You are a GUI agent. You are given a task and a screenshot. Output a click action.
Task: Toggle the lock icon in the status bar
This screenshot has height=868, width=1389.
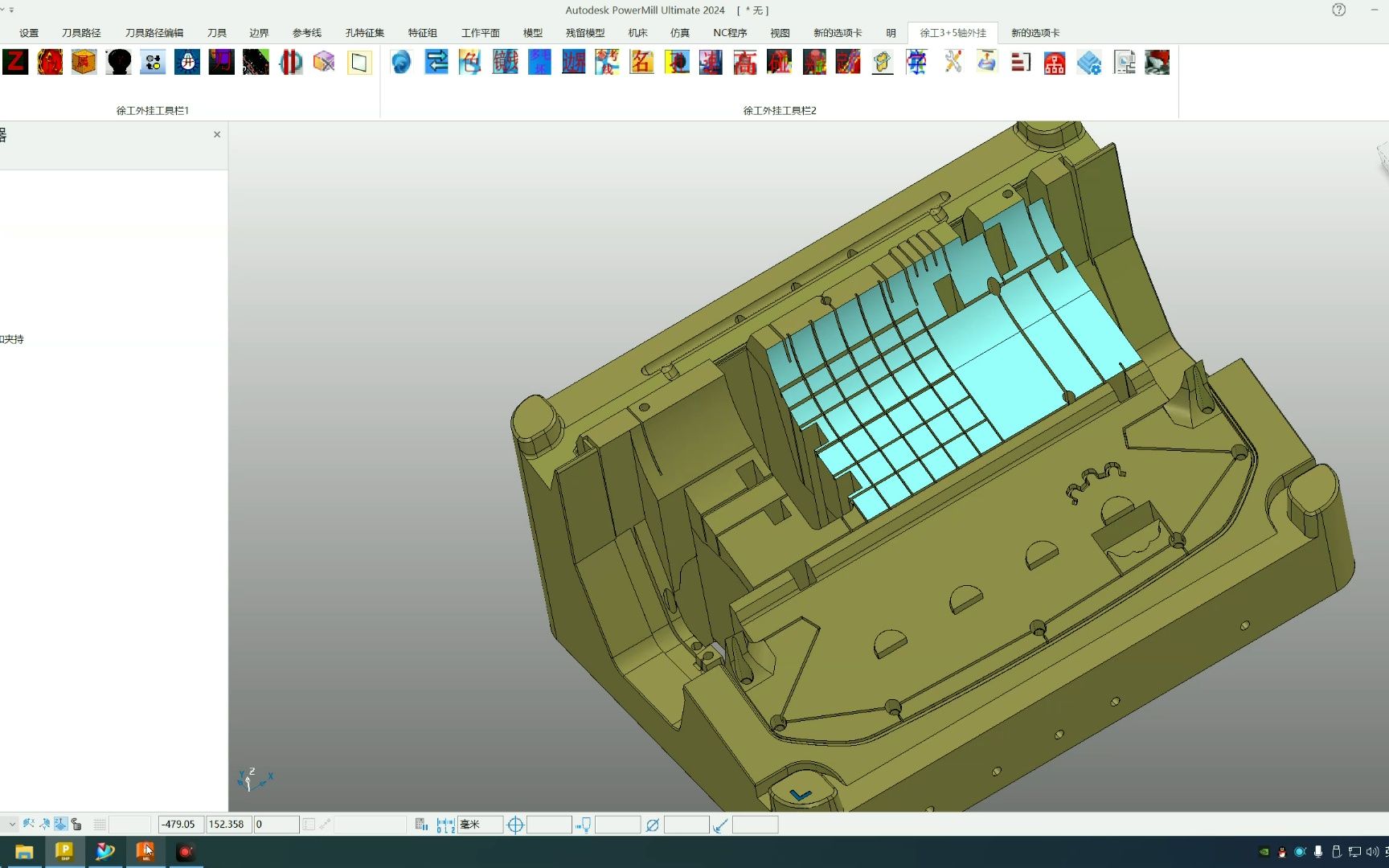[76, 824]
